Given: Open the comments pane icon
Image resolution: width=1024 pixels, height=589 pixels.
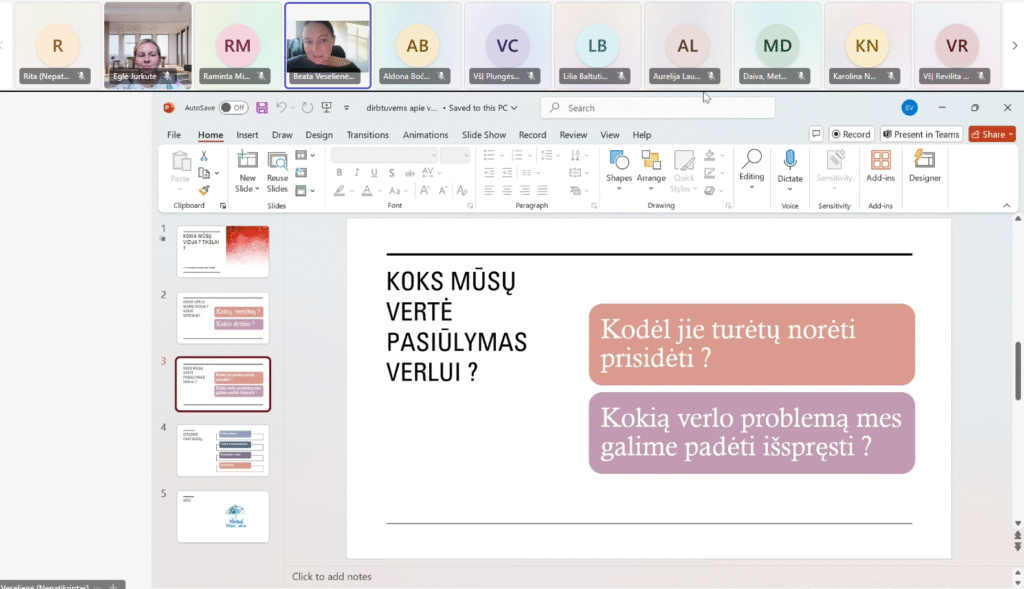Looking at the screenshot, I should pos(816,134).
